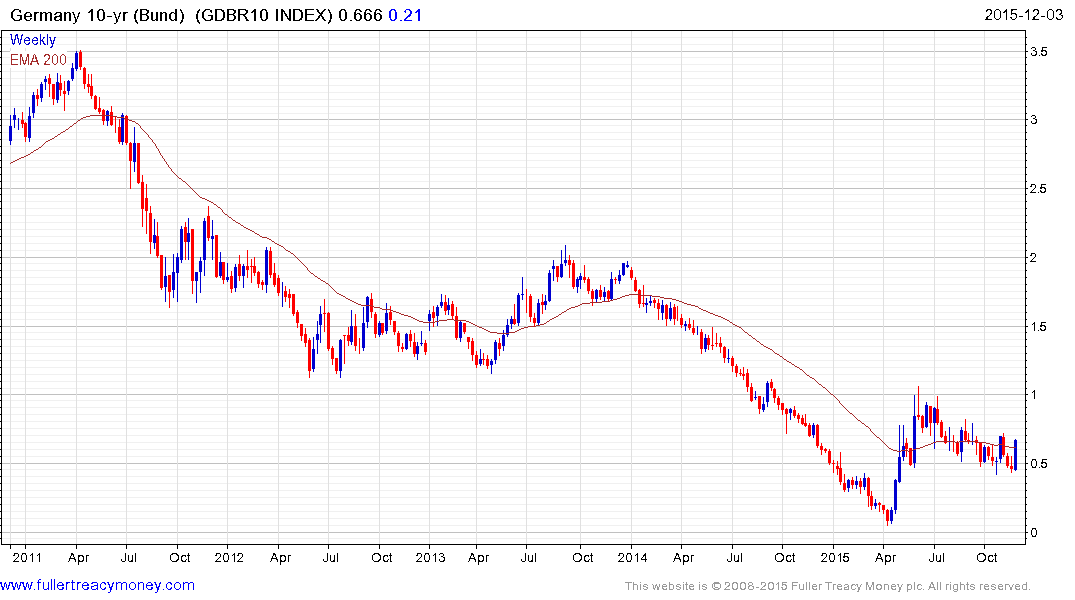The height and width of the screenshot is (600, 1075).
Task: Click the last price value 0.666
Action: tap(363, 16)
